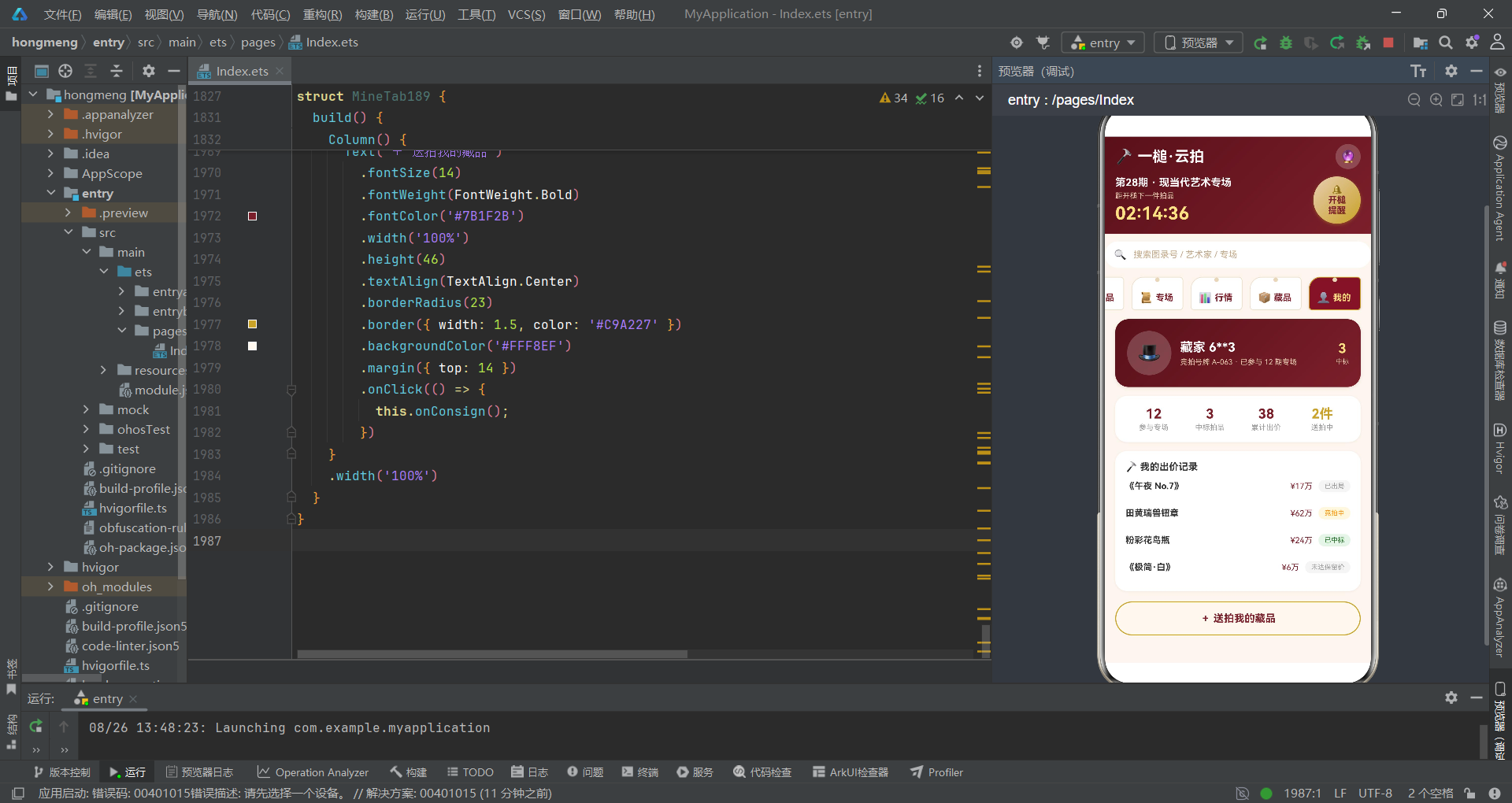Collapse all in project tree toolbar

117,71
